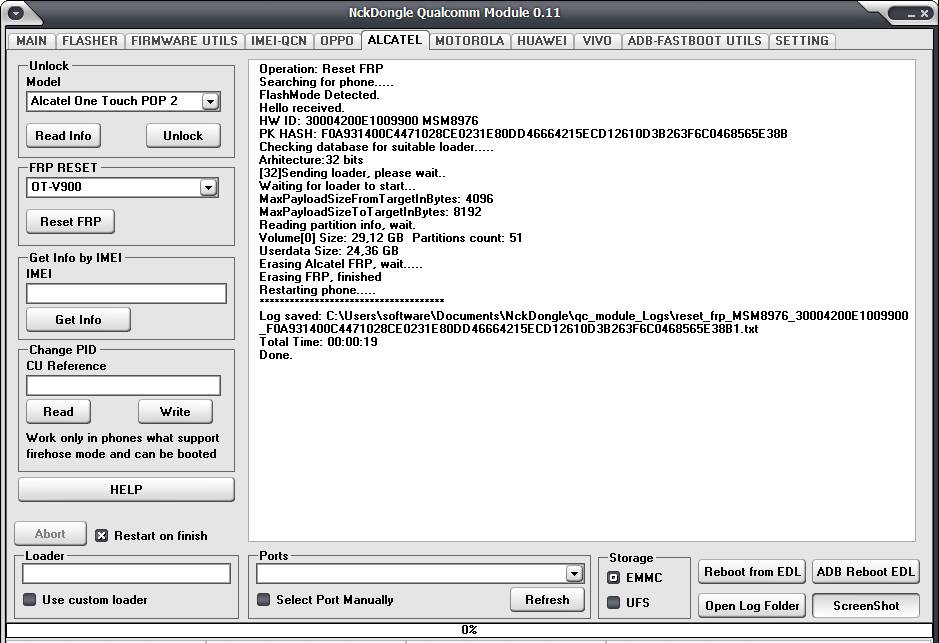The image size is (939, 643).
Task: Toggle Restart on finish checkbox
Action: pos(102,536)
